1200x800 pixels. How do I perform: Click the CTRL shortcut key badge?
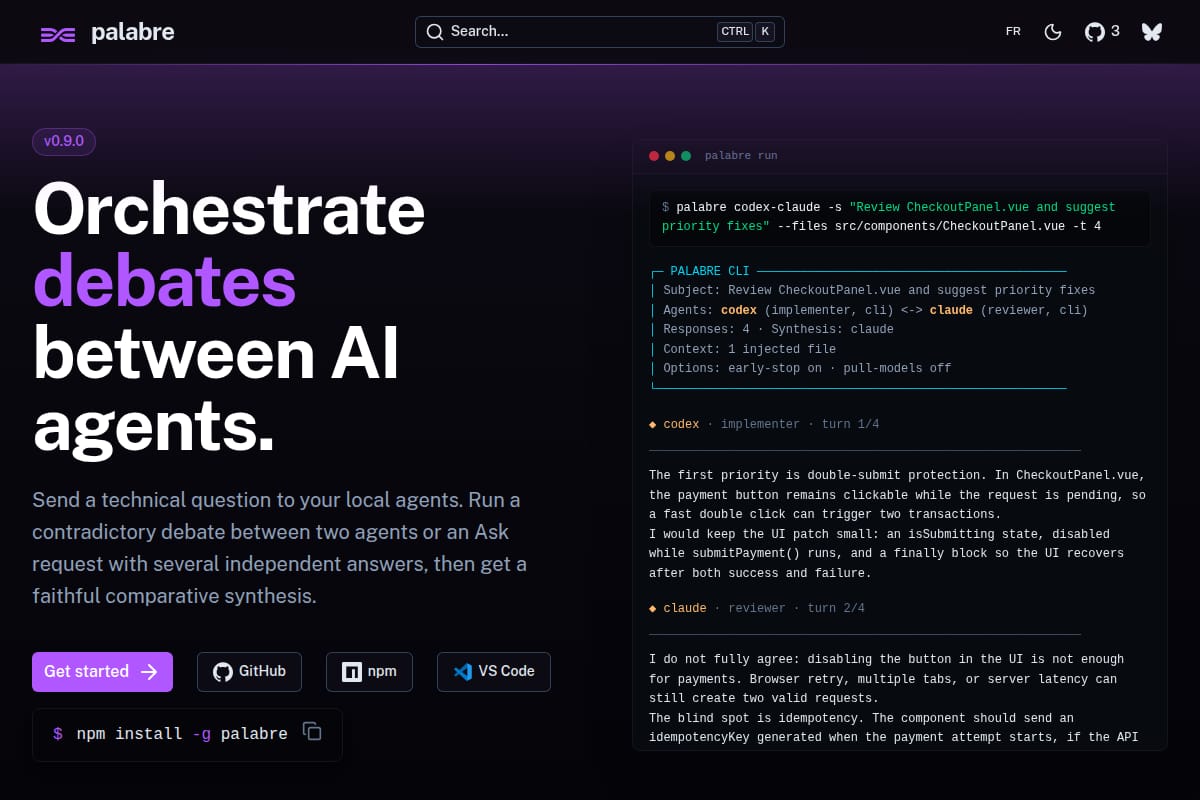tap(735, 32)
